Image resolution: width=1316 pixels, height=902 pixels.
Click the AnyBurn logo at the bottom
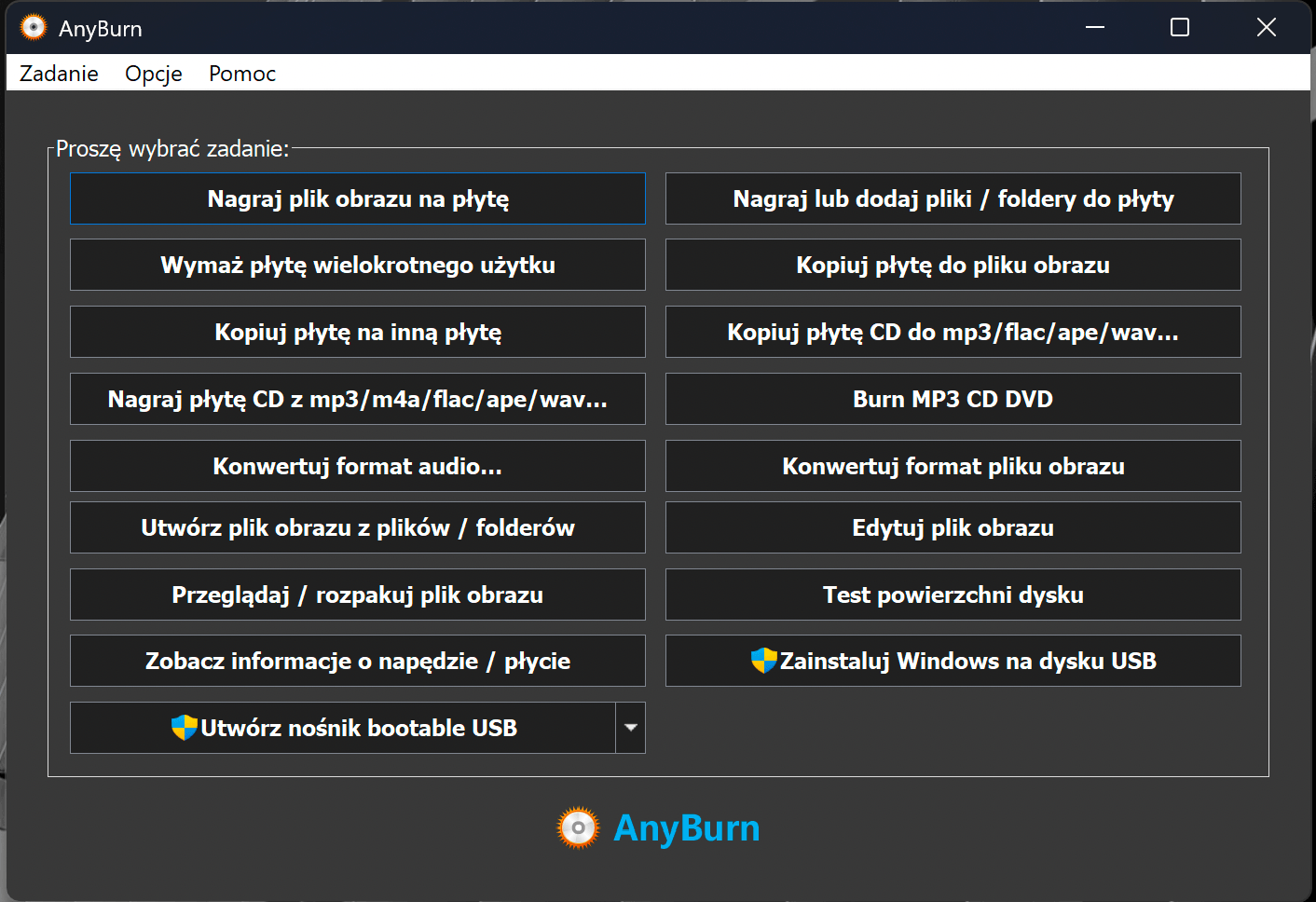pyautogui.click(x=658, y=827)
